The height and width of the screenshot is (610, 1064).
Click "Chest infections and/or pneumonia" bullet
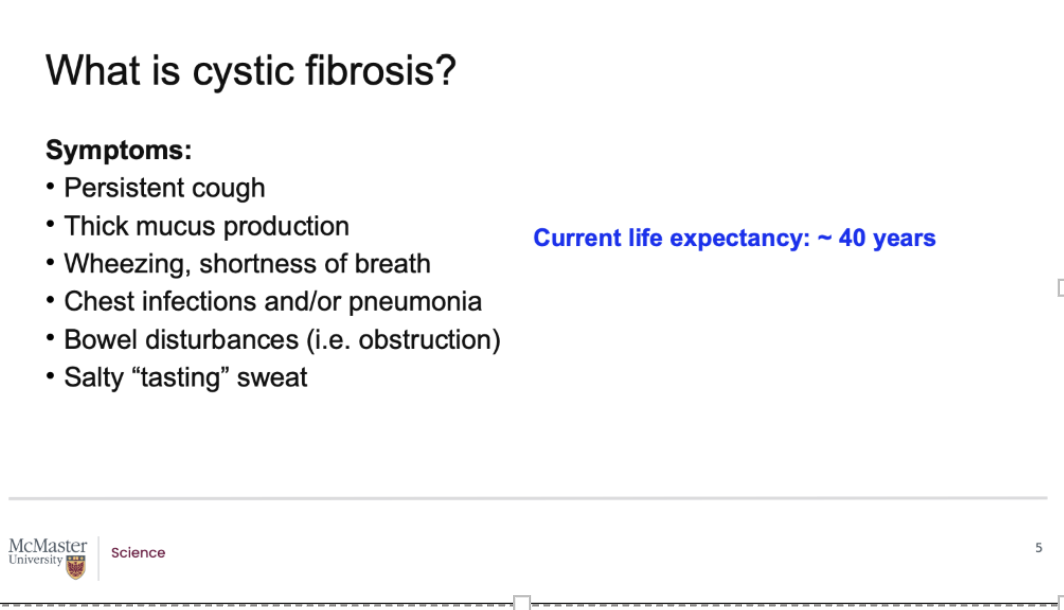tap(272, 301)
